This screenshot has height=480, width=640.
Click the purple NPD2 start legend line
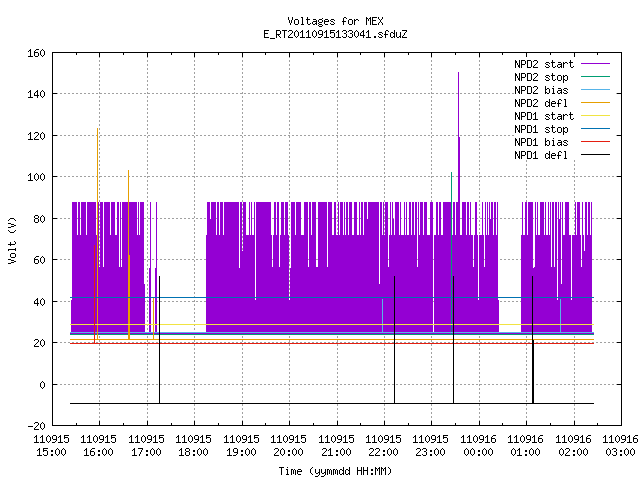point(596,64)
